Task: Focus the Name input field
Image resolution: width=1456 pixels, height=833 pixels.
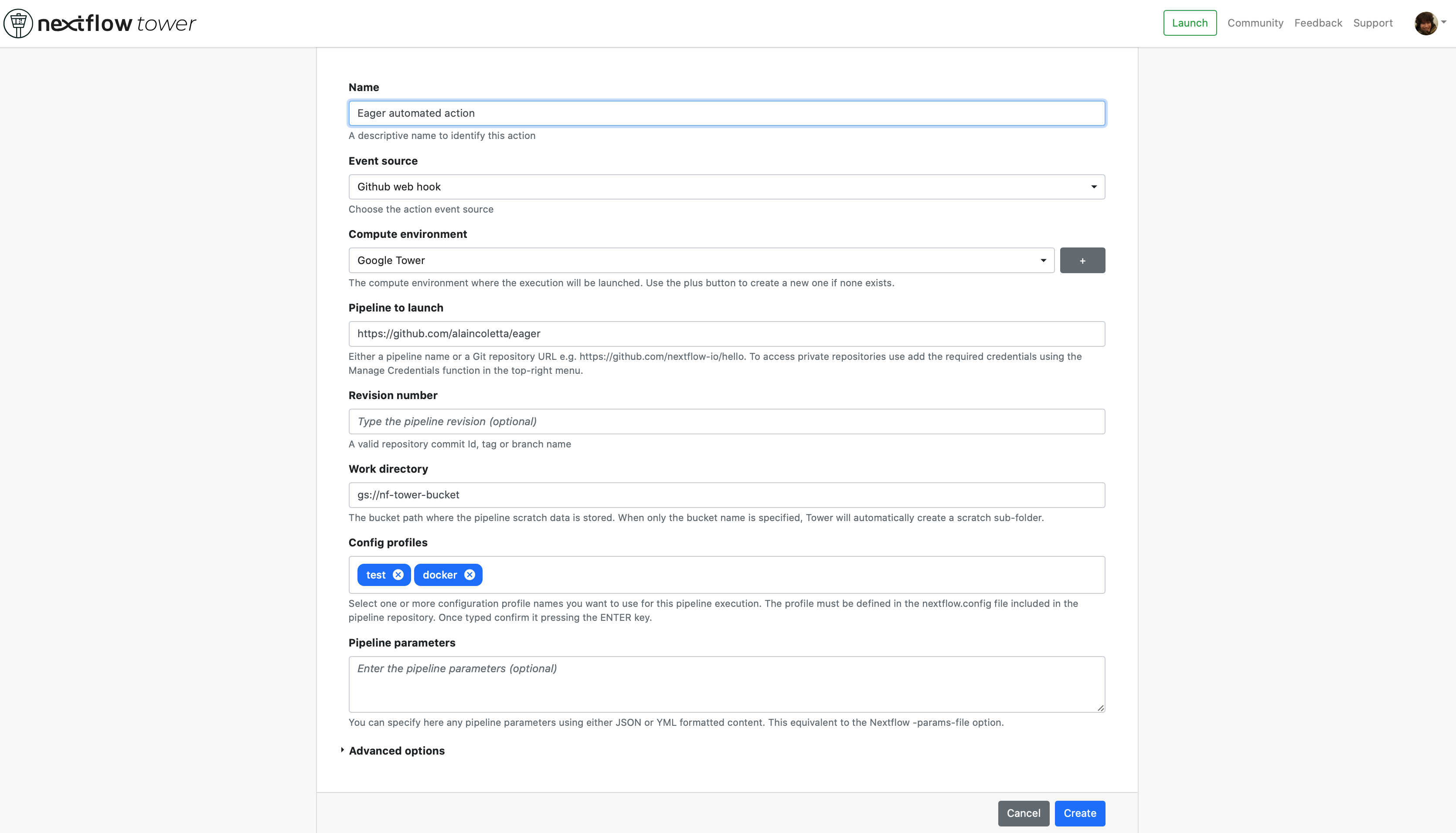Action: 727,113
